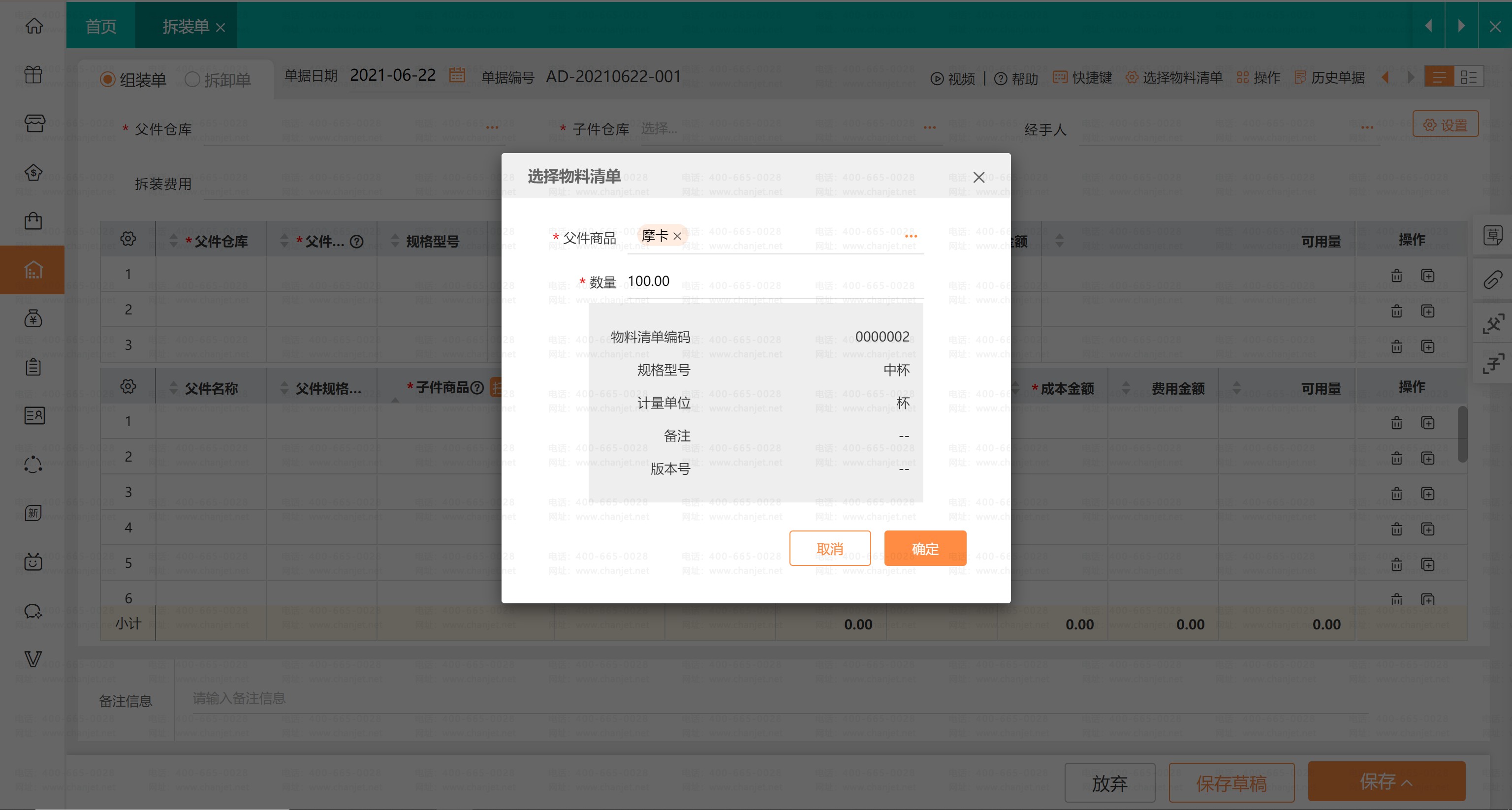Click the attachment paperclip icon on right
Screen dimensions: 1512x810
tap(1493, 280)
